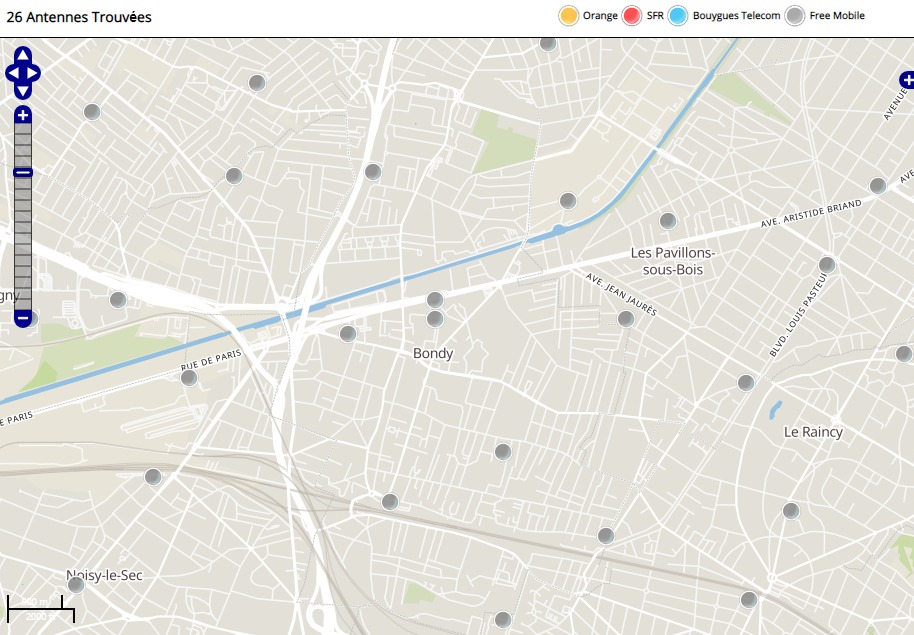Toggle the SFR operator filter
The width and height of the screenshot is (914, 635).
[632, 16]
